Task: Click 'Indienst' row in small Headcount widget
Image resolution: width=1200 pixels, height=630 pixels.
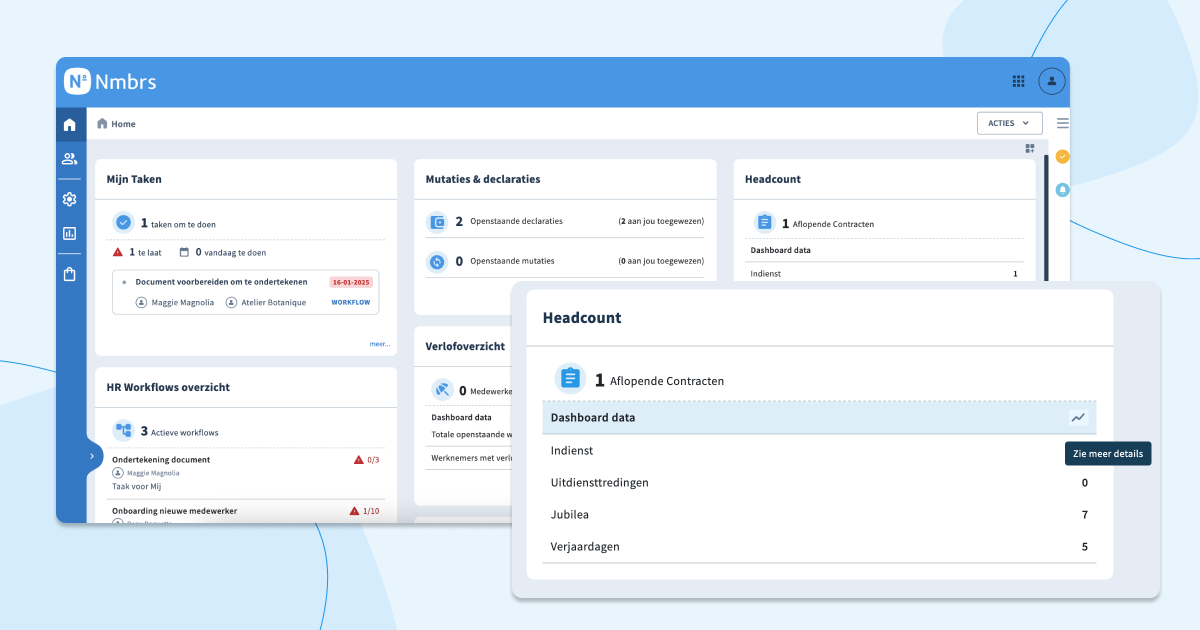Action: click(x=886, y=274)
